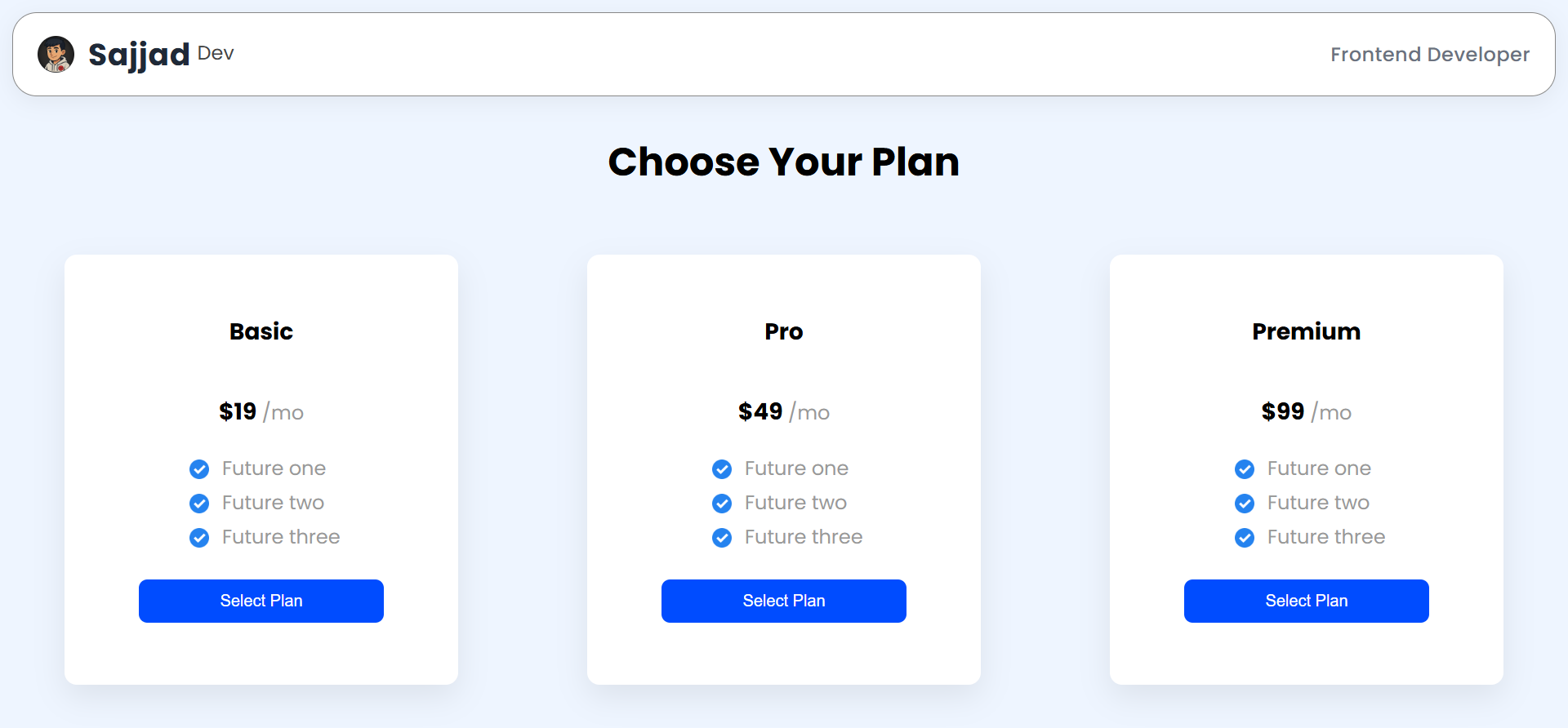Click the Pro plan's Future two checkmark icon
Viewport: 1568px width, 728px height.
click(x=722, y=504)
